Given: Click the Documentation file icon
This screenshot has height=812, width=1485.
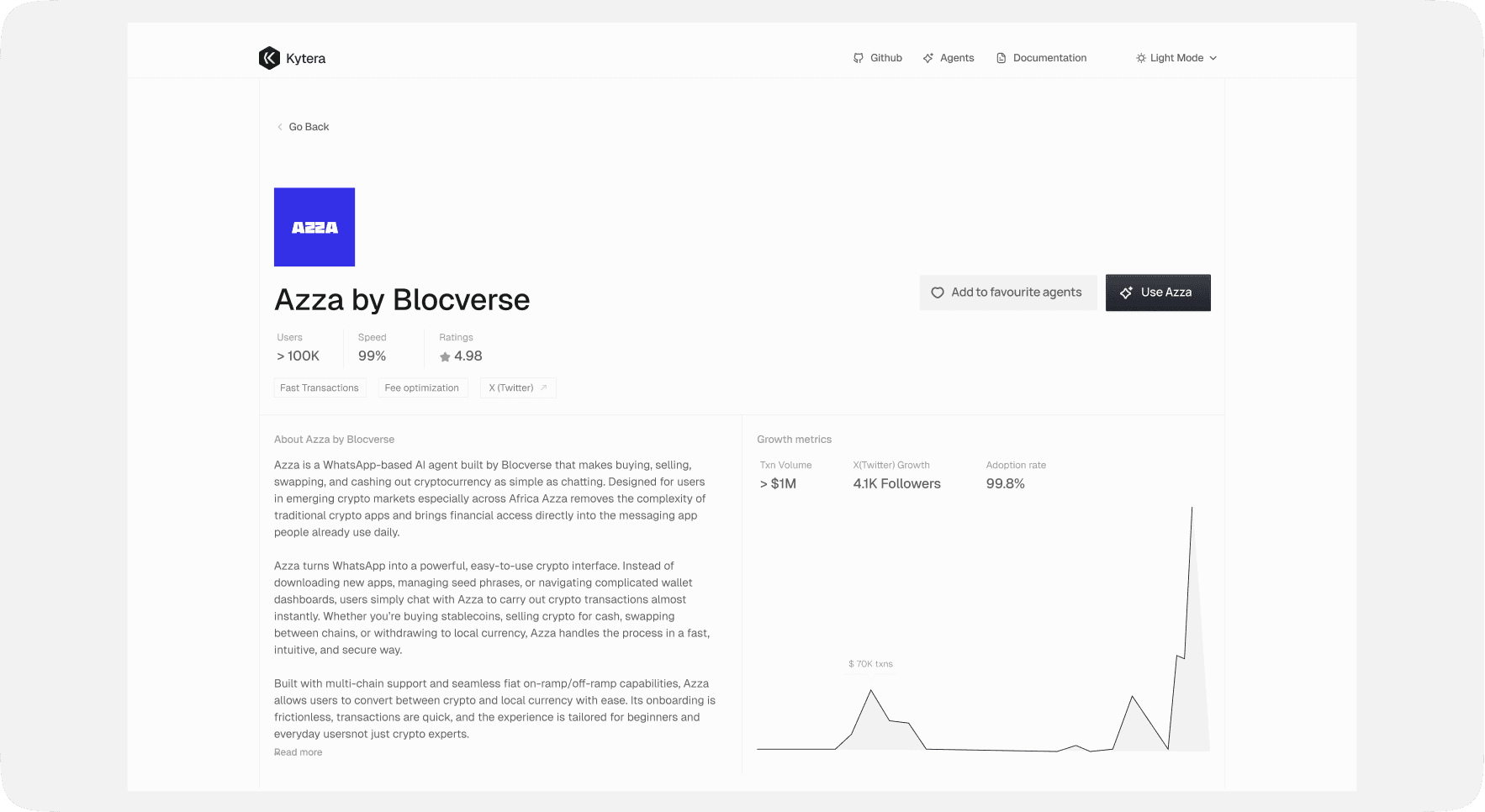Looking at the screenshot, I should point(1001,58).
